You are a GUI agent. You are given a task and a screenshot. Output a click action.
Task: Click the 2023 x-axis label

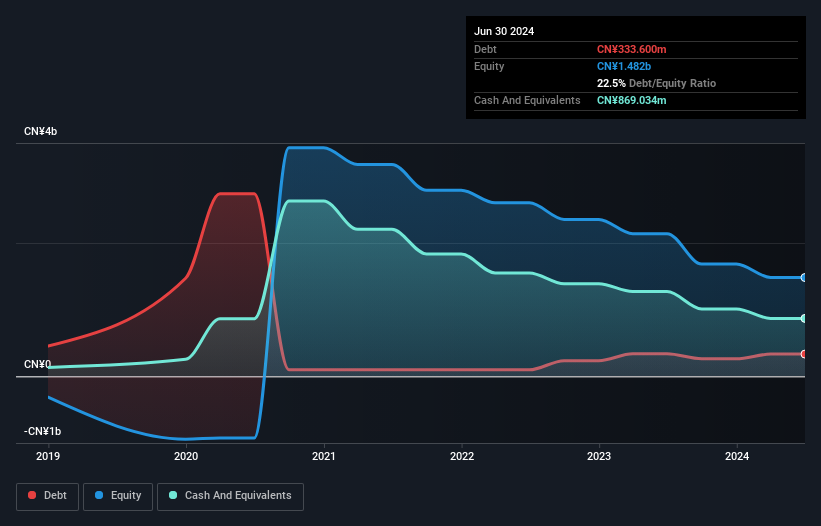point(599,456)
